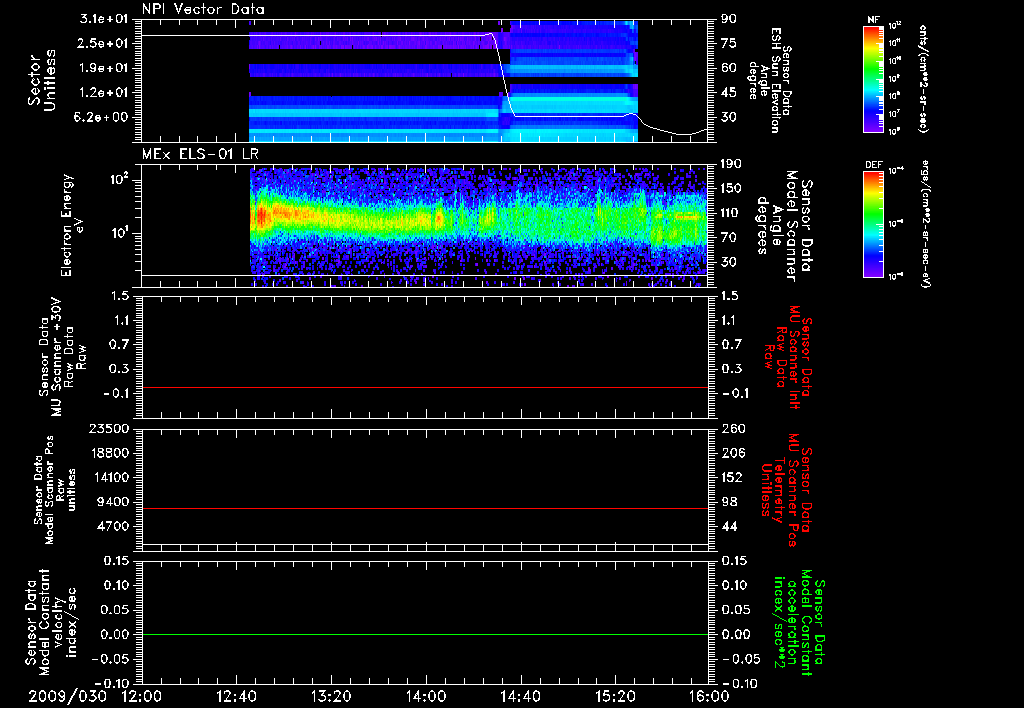Click the "MU Scanner +30V Raw Data" axis title

[62, 357]
